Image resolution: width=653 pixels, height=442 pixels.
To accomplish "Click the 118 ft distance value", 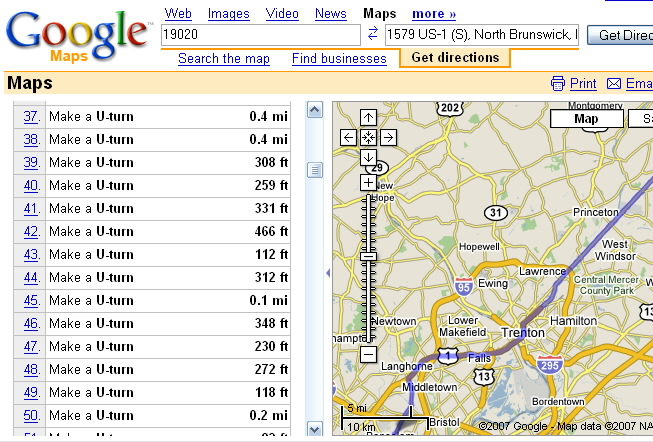I will [x=272, y=392].
